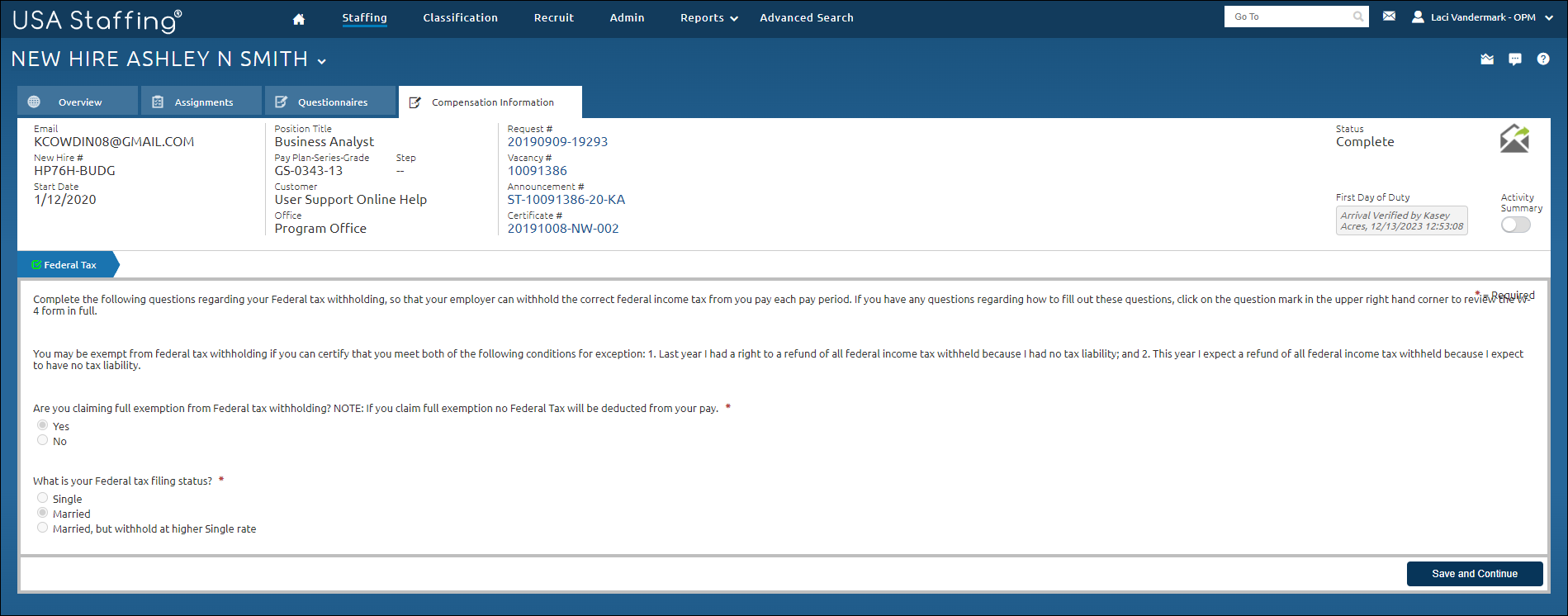Expand the New Hire Ashley N Smith chevron

point(321,61)
